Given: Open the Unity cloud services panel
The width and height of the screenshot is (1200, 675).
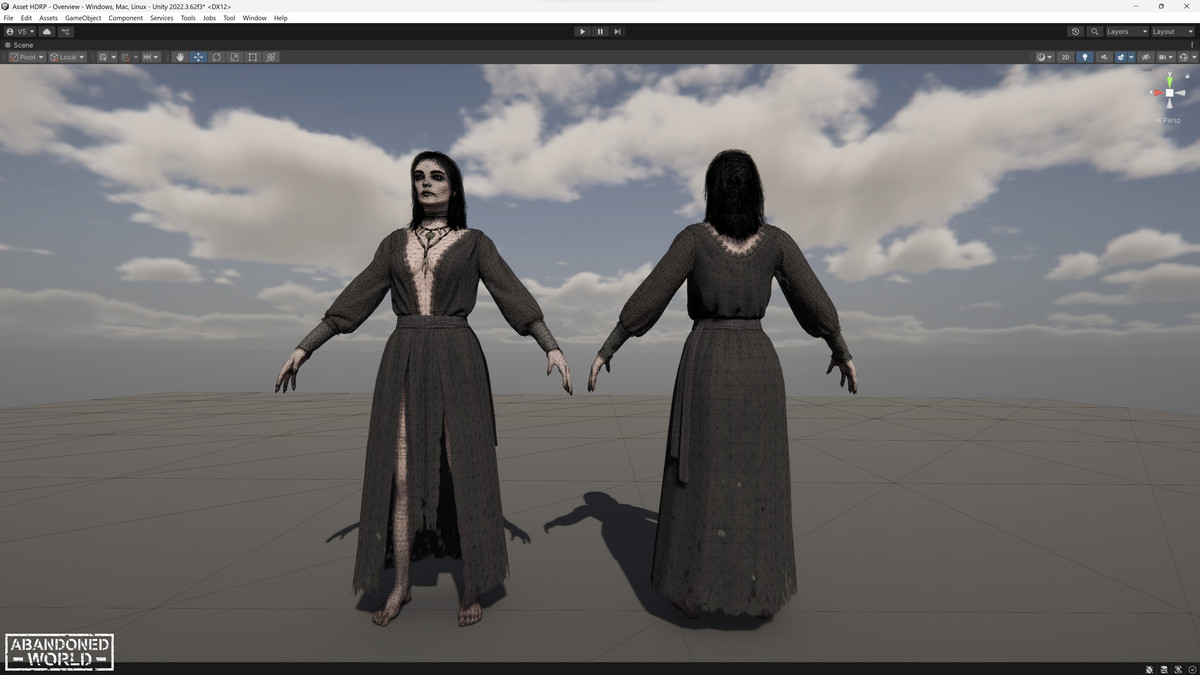Looking at the screenshot, I should click(x=46, y=31).
